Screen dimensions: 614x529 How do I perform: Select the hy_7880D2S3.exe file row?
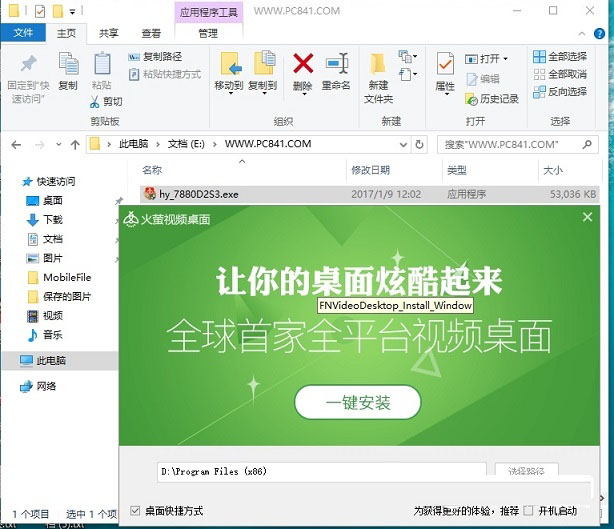(x=369, y=194)
